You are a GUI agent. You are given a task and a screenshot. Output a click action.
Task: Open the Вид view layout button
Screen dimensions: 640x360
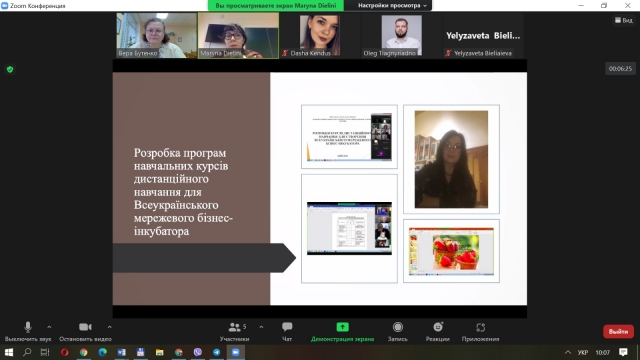pyautogui.click(x=624, y=20)
